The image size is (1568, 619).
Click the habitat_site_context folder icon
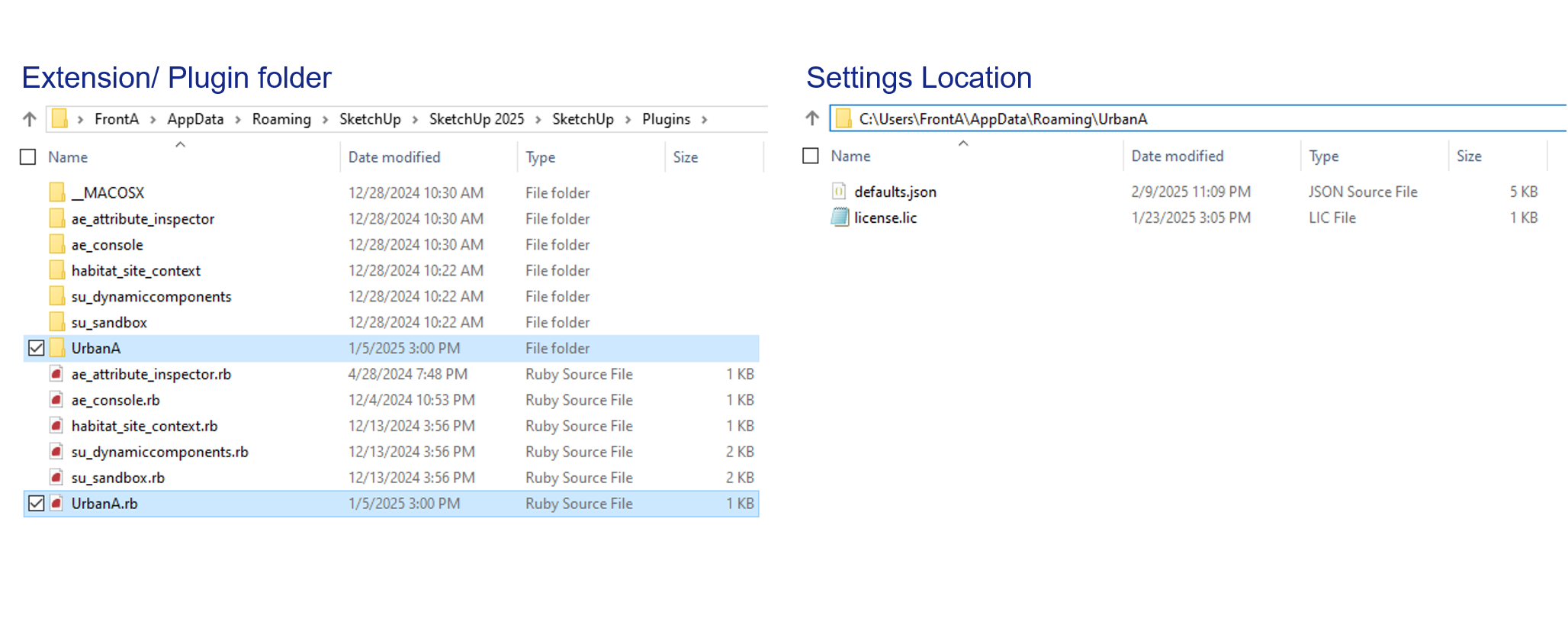tap(57, 270)
